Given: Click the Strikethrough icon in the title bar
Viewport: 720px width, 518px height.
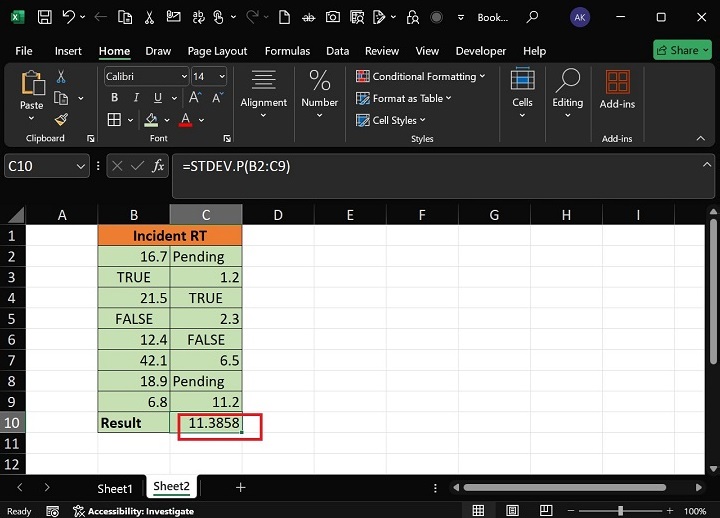Looking at the screenshot, I should [309, 17].
